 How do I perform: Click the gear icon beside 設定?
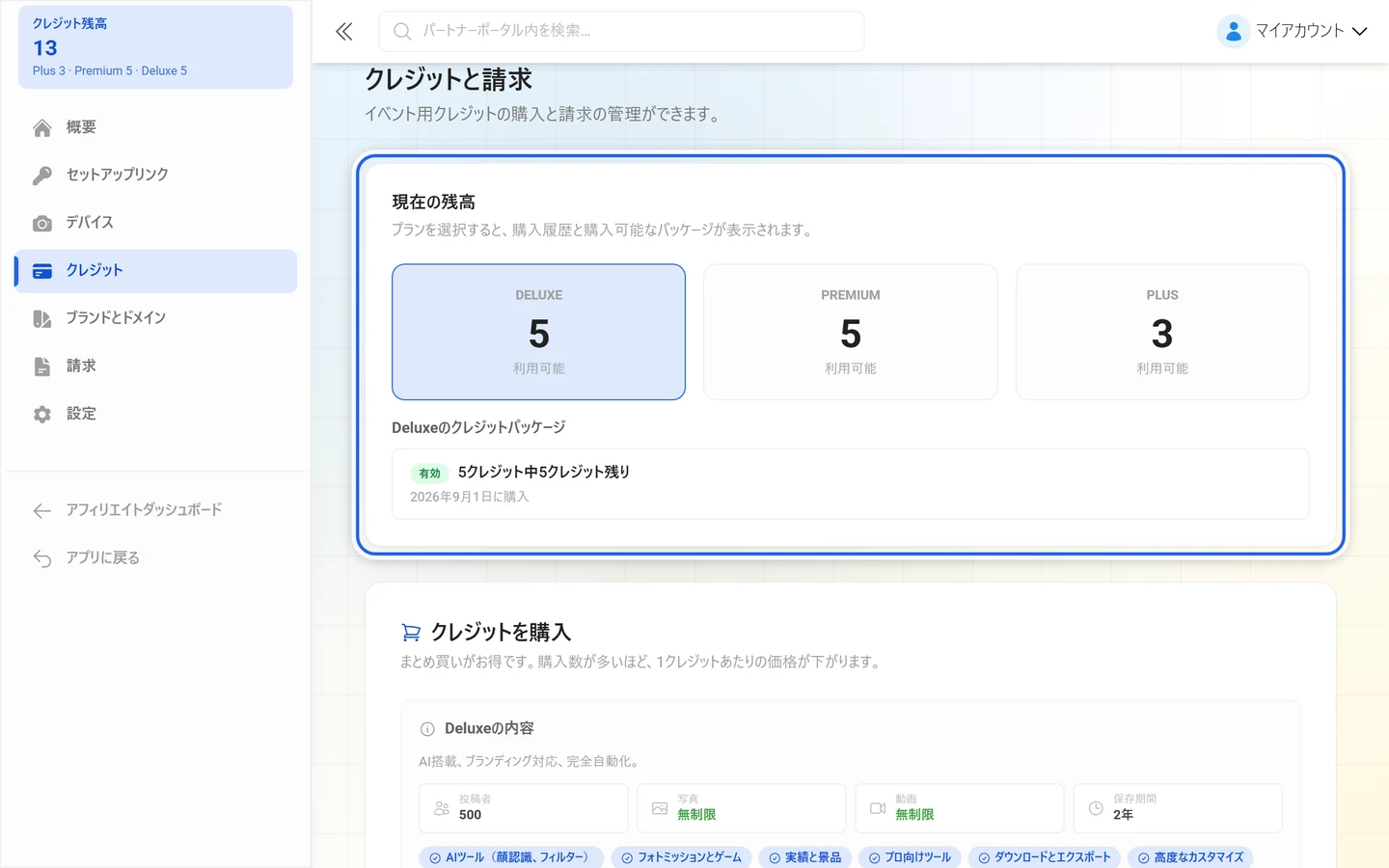pos(41,415)
